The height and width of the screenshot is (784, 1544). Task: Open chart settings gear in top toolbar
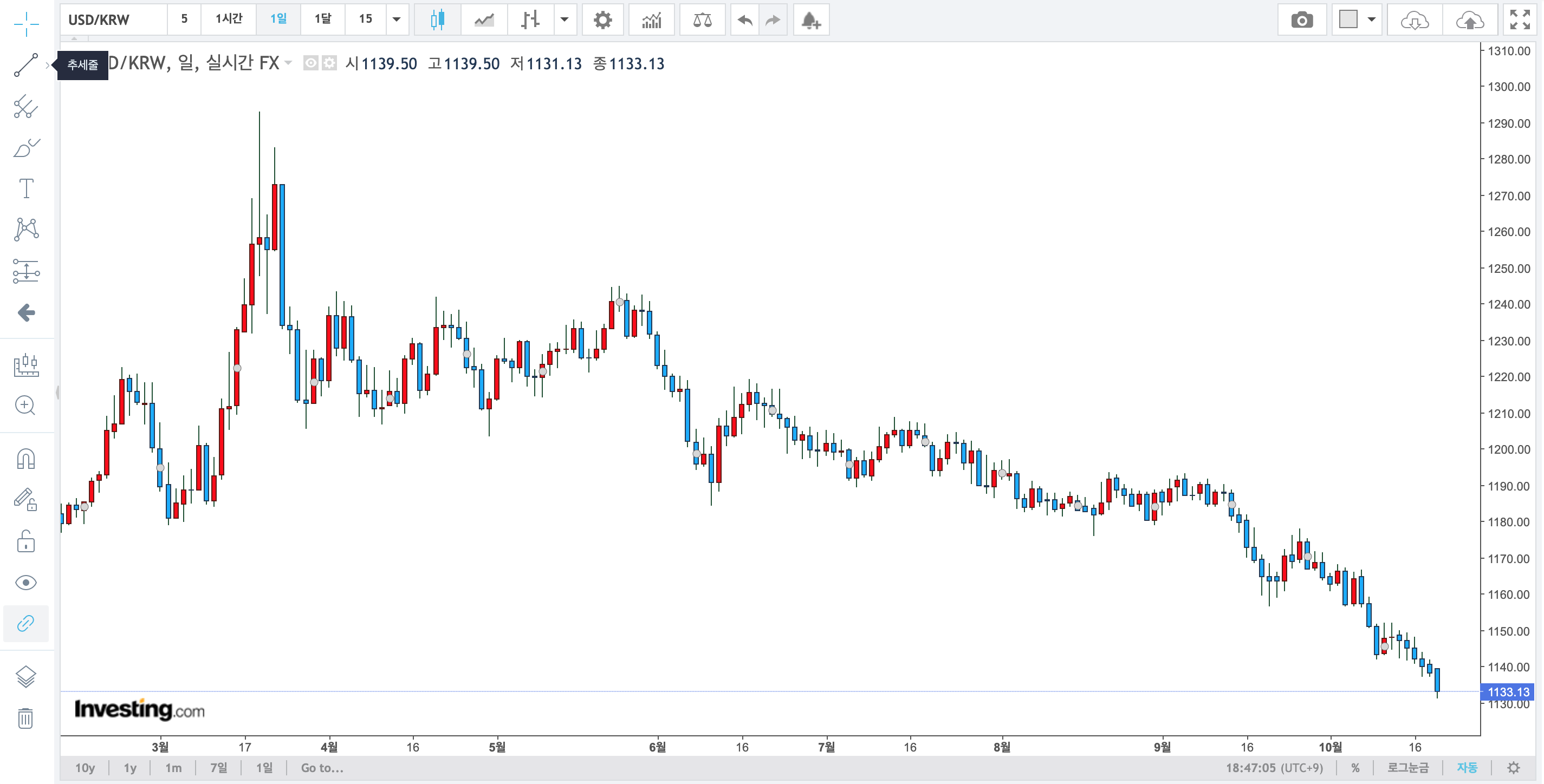pos(602,21)
